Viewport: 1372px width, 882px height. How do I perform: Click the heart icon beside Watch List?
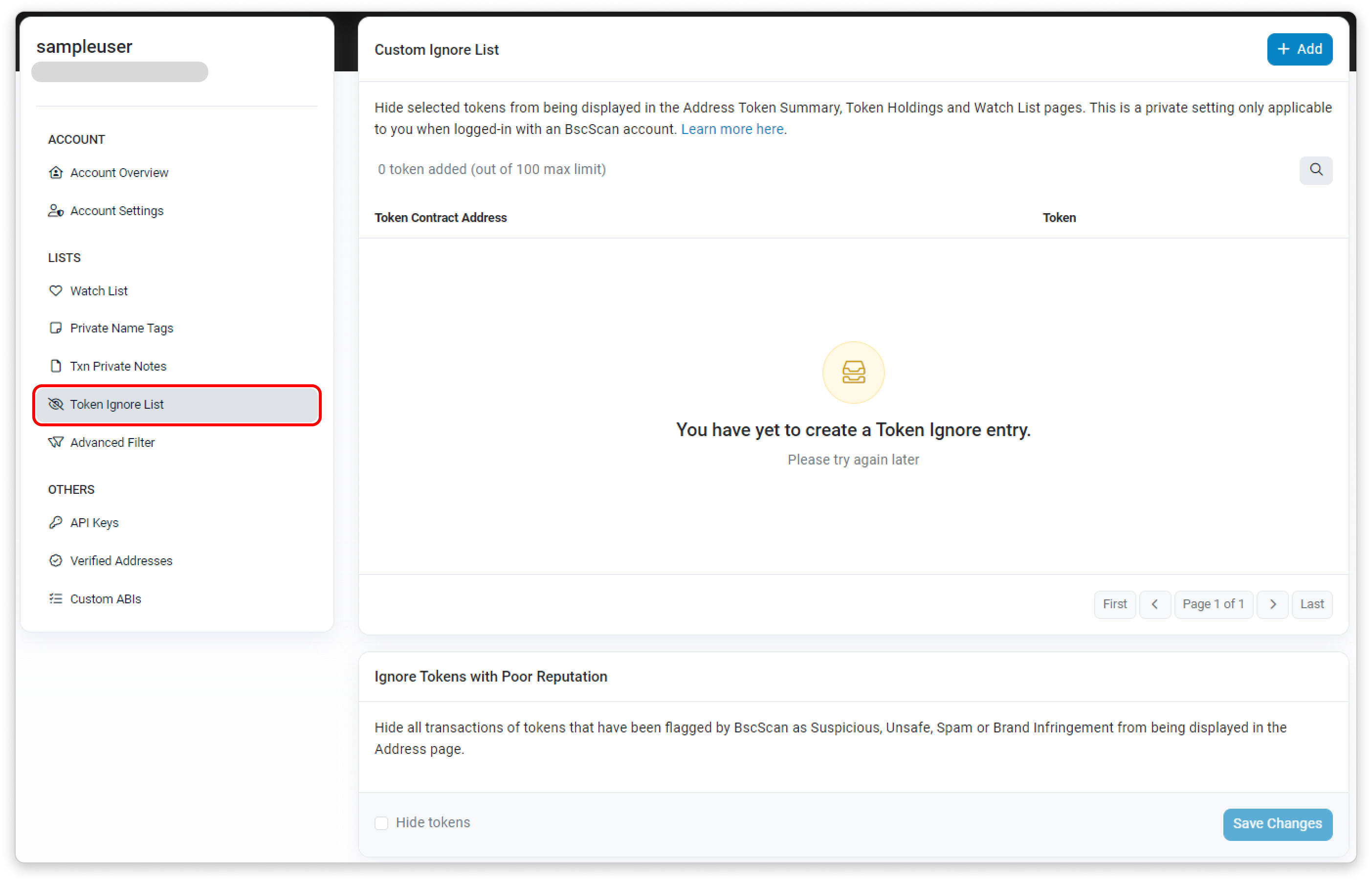(x=56, y=291)
